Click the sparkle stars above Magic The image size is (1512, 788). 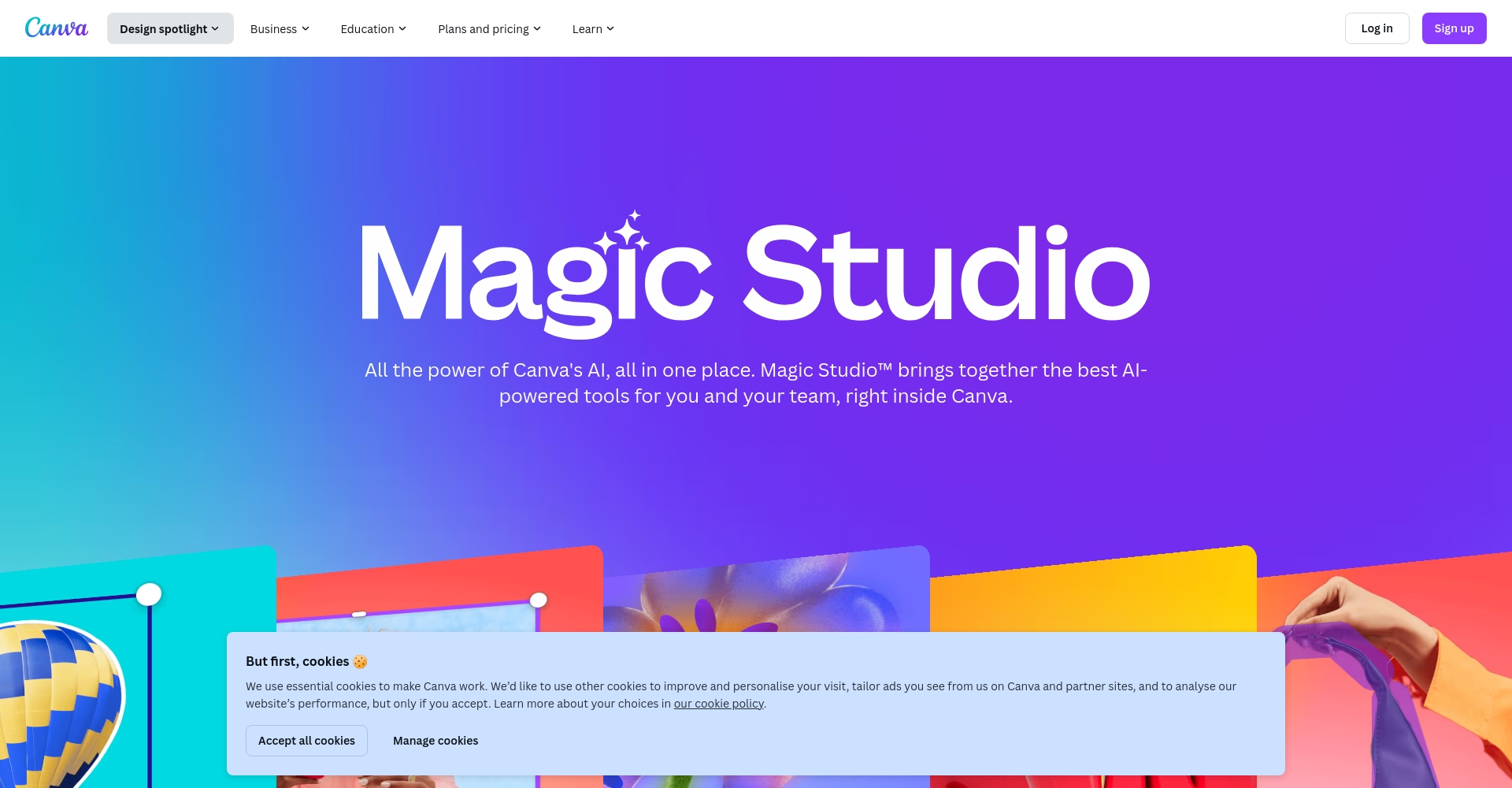point(623,232)
